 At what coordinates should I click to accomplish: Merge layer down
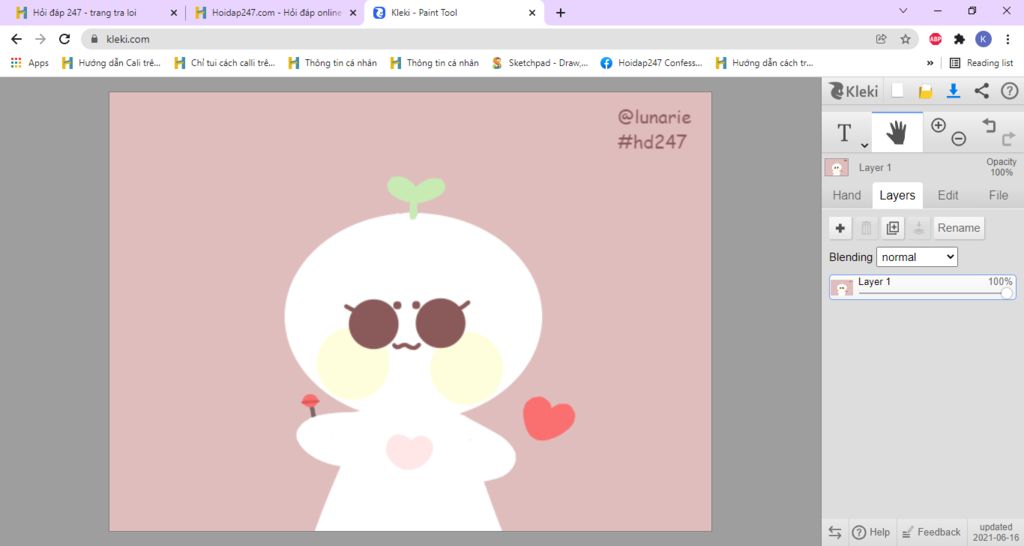click(x=918, y=228)
